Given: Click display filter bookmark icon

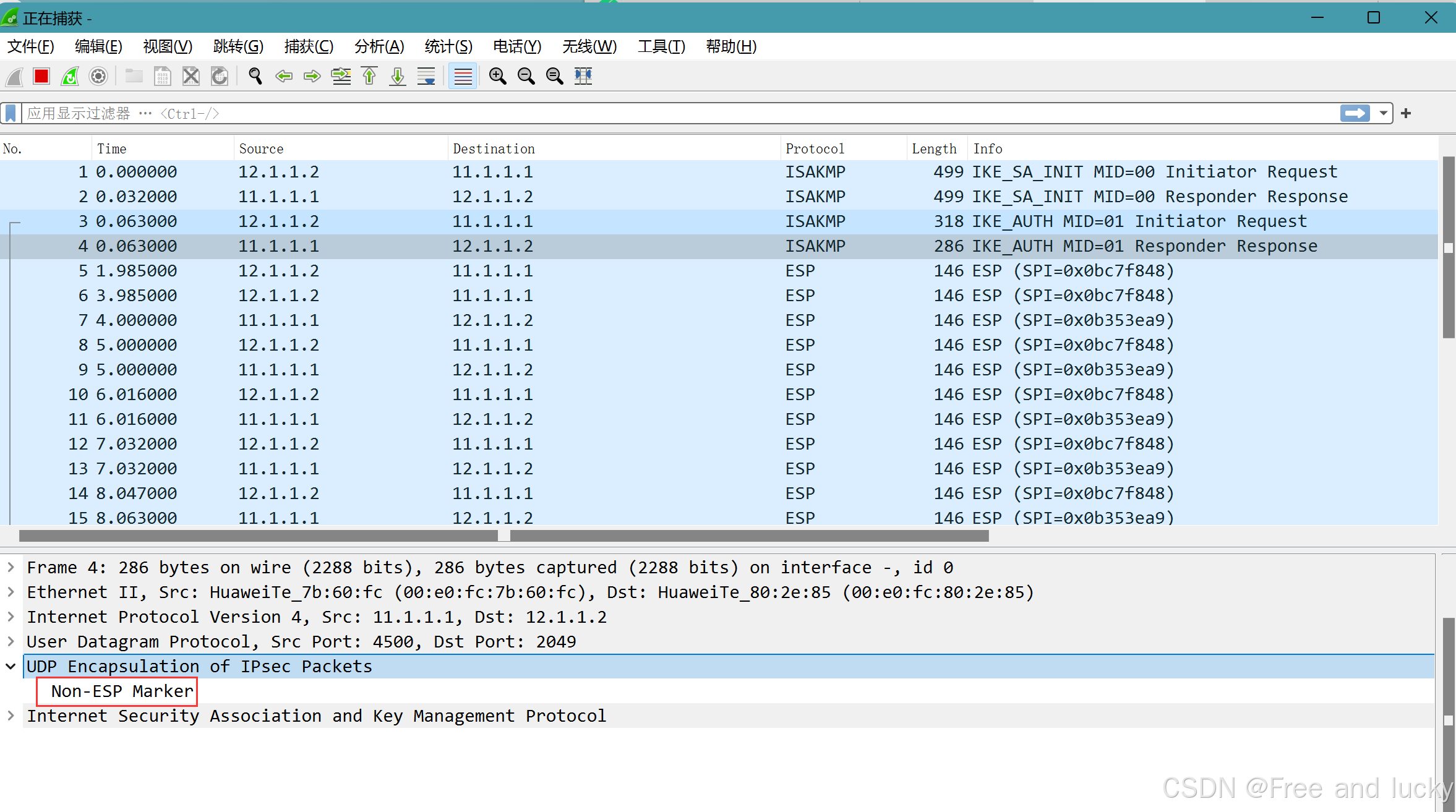Looking at the screenshot, I should coord(11,113).
